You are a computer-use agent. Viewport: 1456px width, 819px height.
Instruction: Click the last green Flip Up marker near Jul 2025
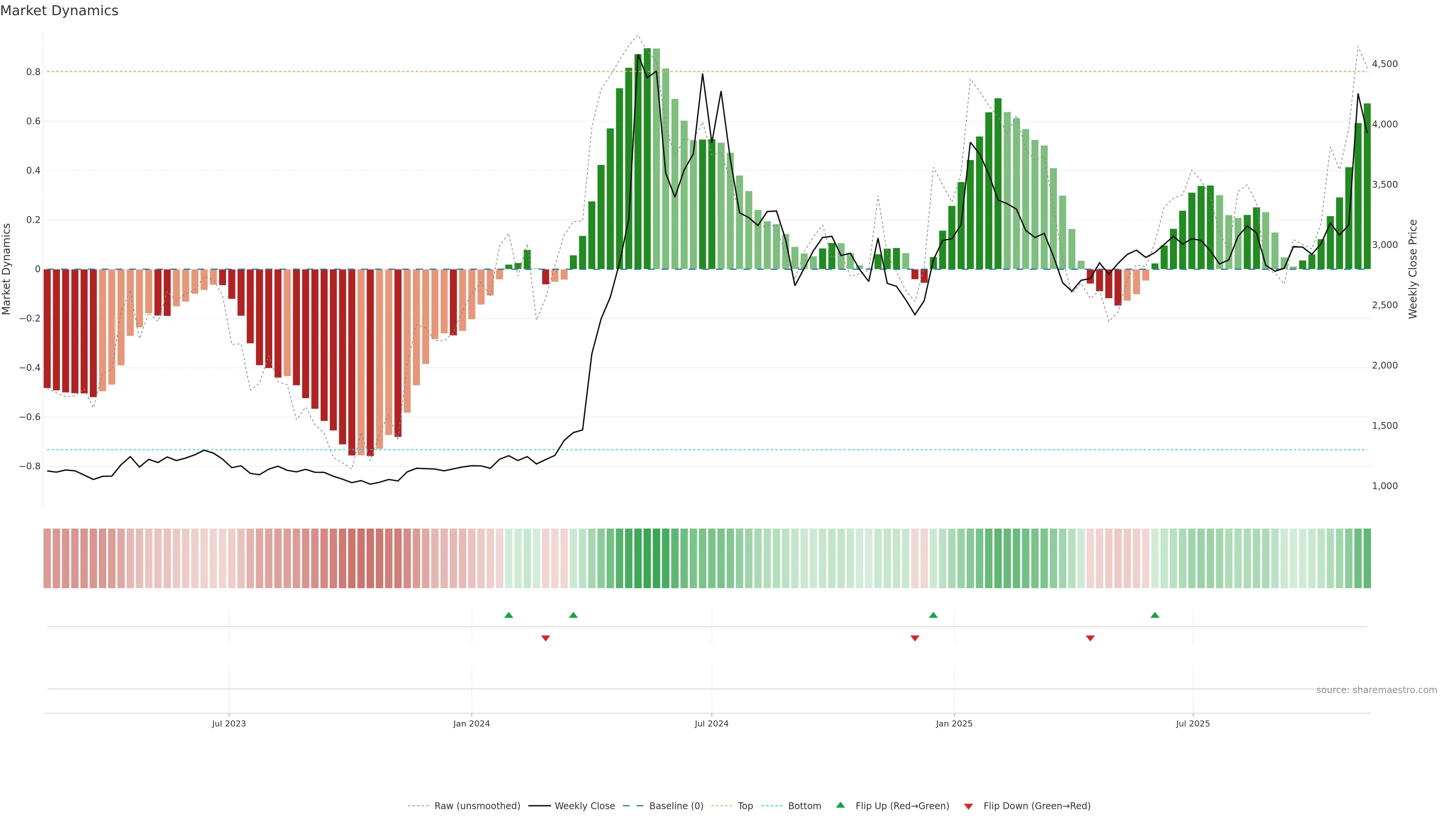click(x=1155, y=615)
